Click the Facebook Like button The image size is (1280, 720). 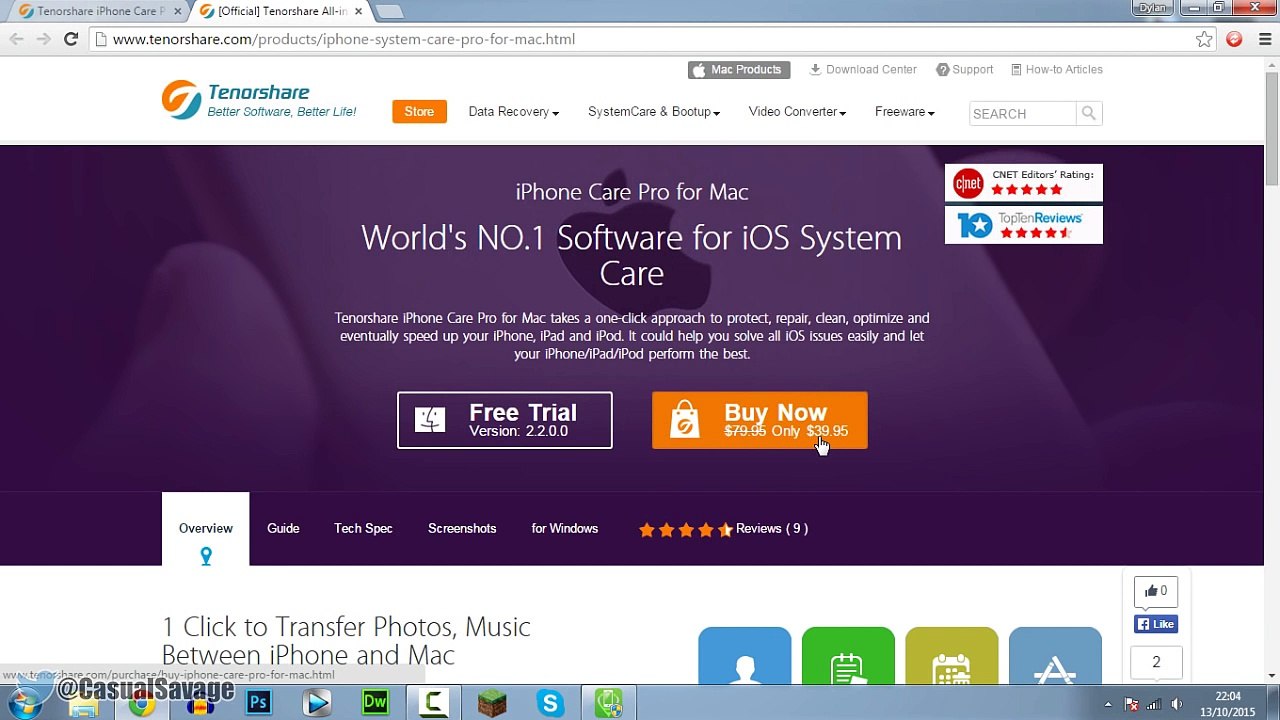(1156, 624)
